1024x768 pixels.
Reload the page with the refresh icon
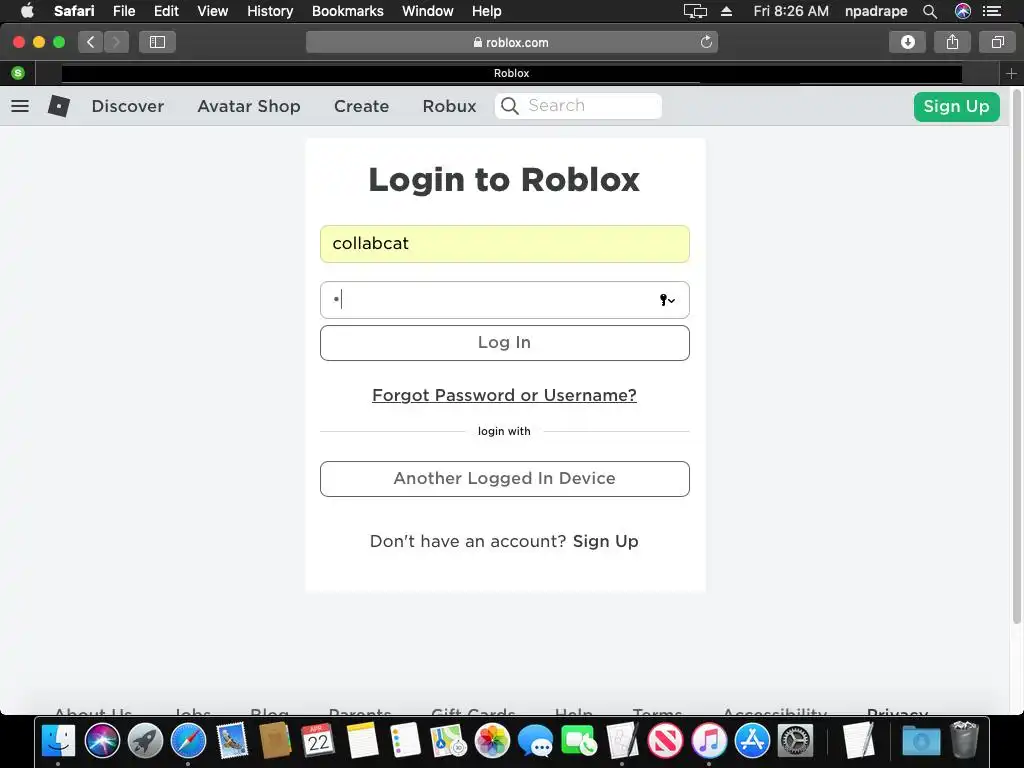pos(706,42)
